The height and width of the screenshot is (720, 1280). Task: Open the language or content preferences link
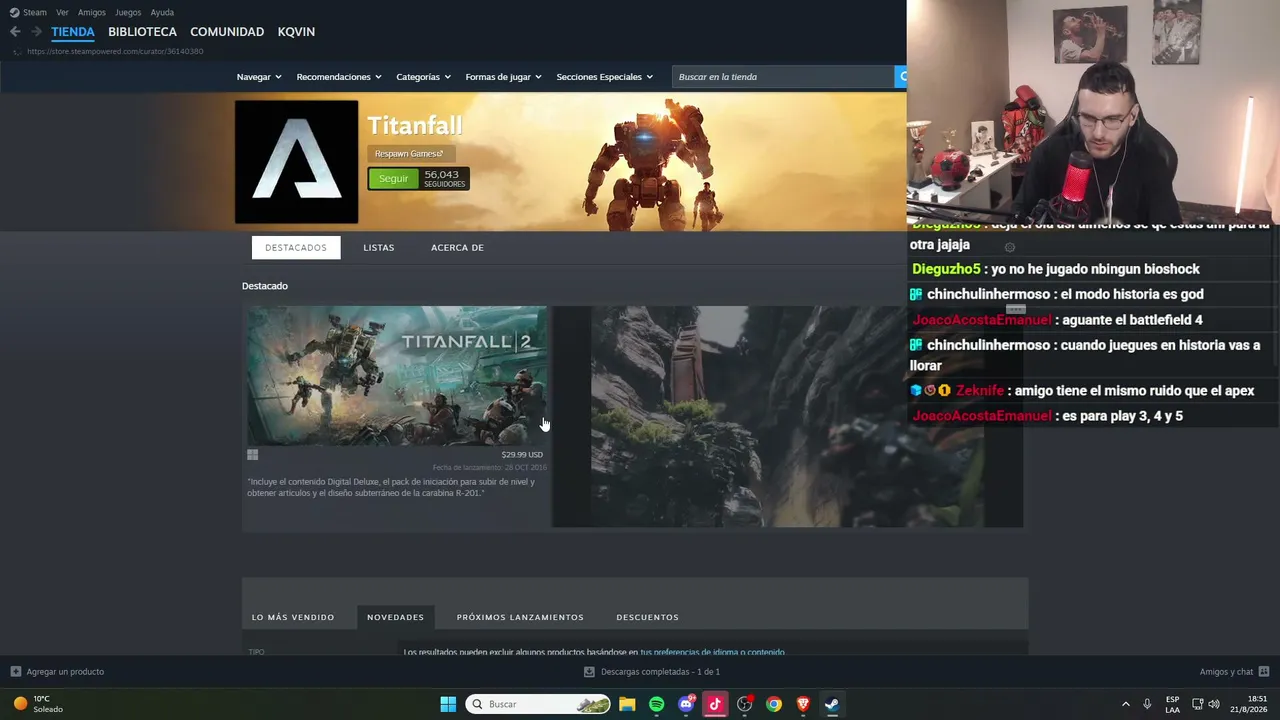712,652
